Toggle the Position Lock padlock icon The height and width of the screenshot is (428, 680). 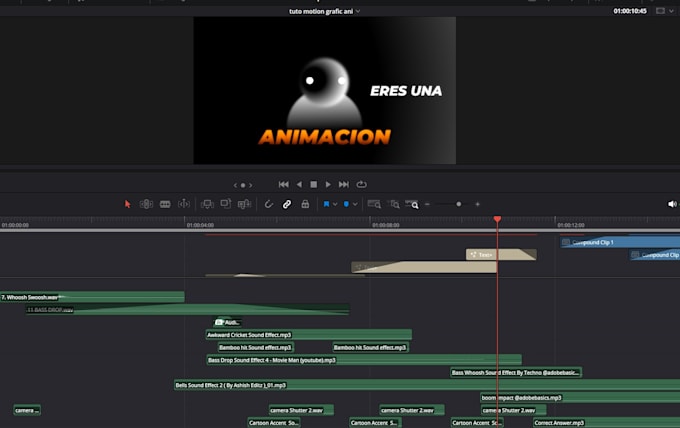pyautogui.click(x=305, y=204)
